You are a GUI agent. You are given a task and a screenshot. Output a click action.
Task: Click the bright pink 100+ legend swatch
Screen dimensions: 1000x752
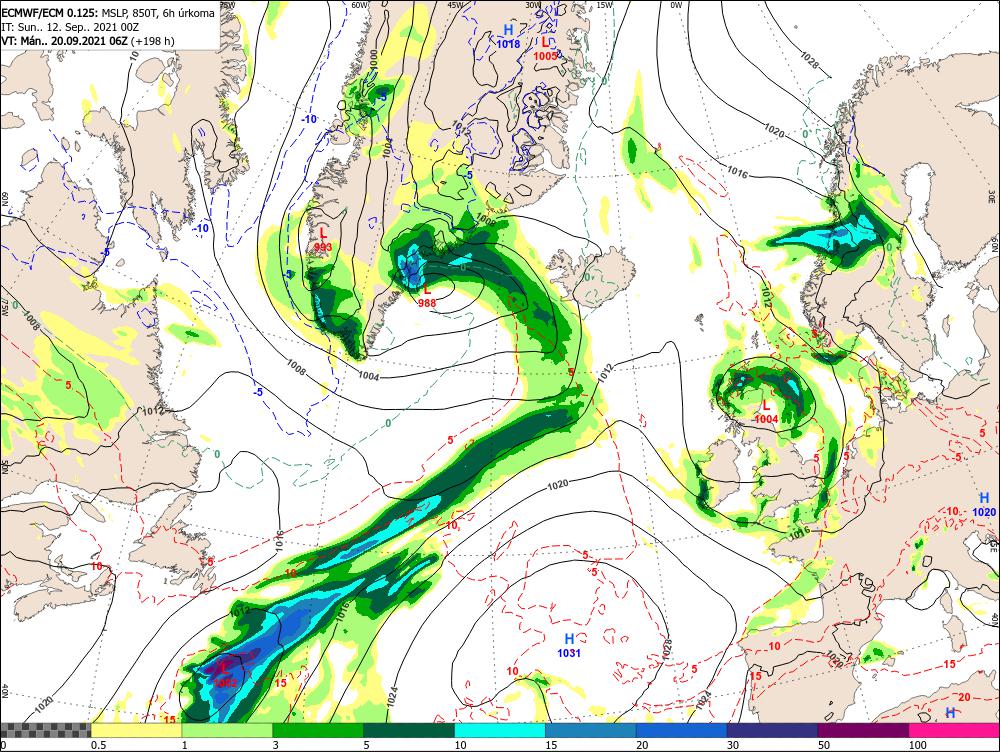[x=954, y=730]
